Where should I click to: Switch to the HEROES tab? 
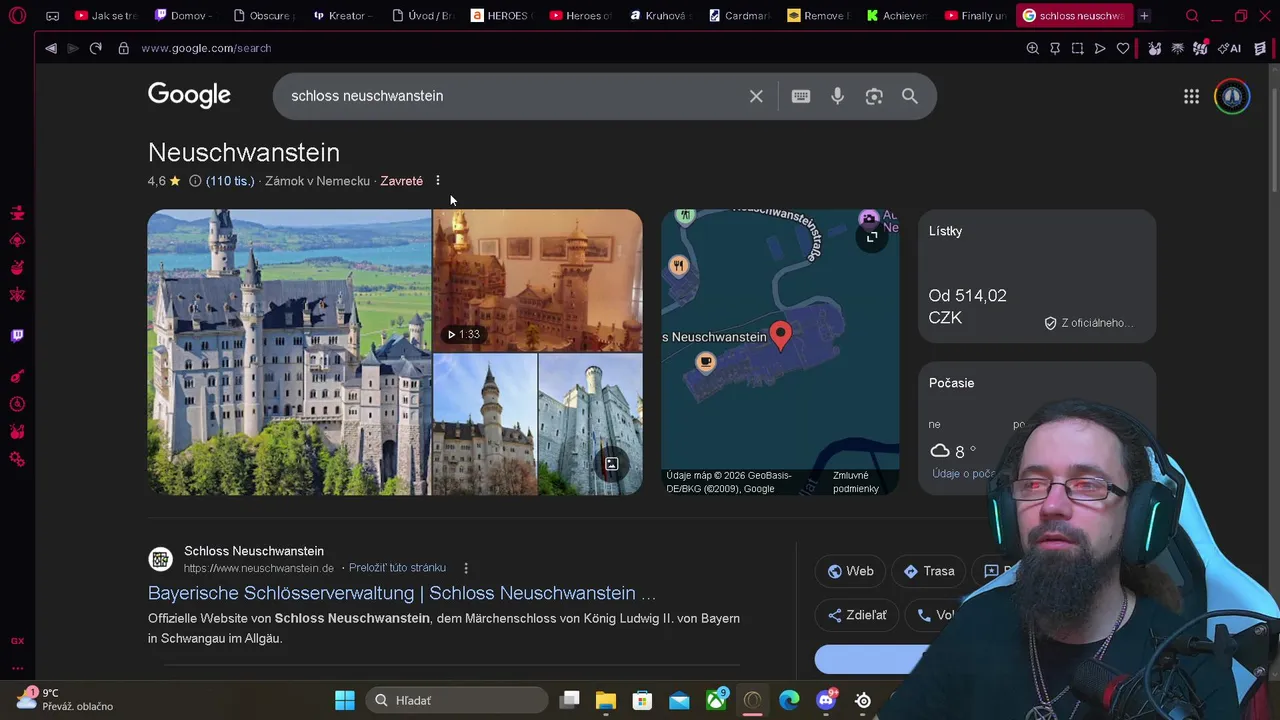point(500,16)
